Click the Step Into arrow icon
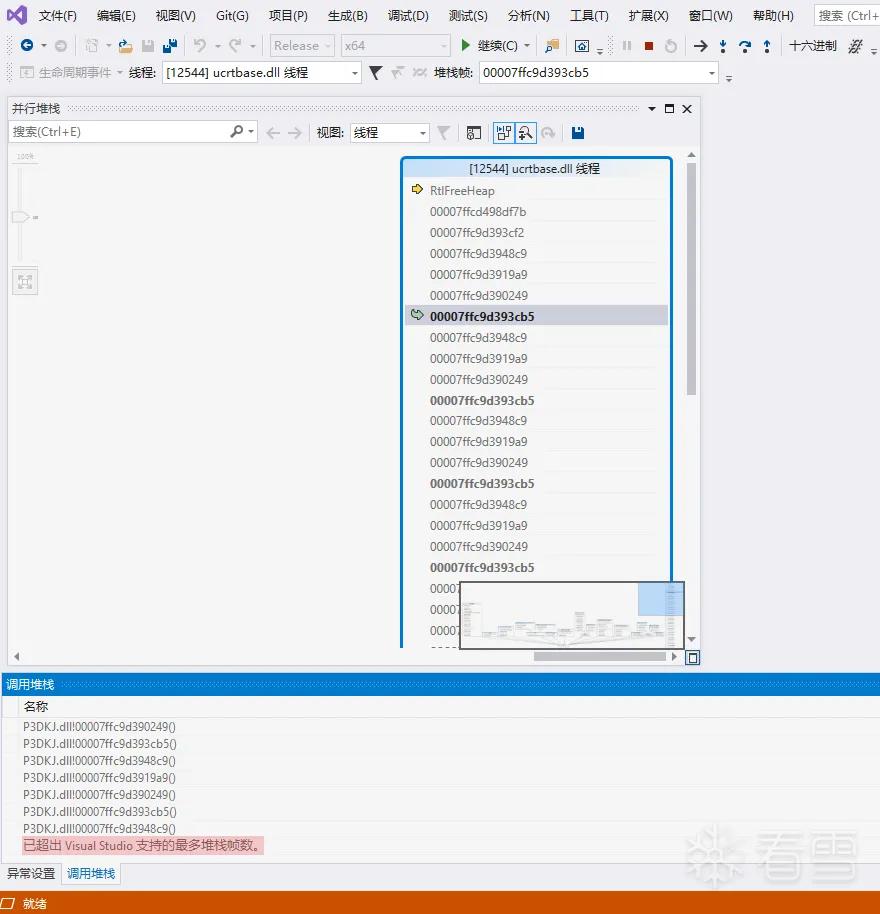This screenshot has height=914, width=880. (723, 45)
